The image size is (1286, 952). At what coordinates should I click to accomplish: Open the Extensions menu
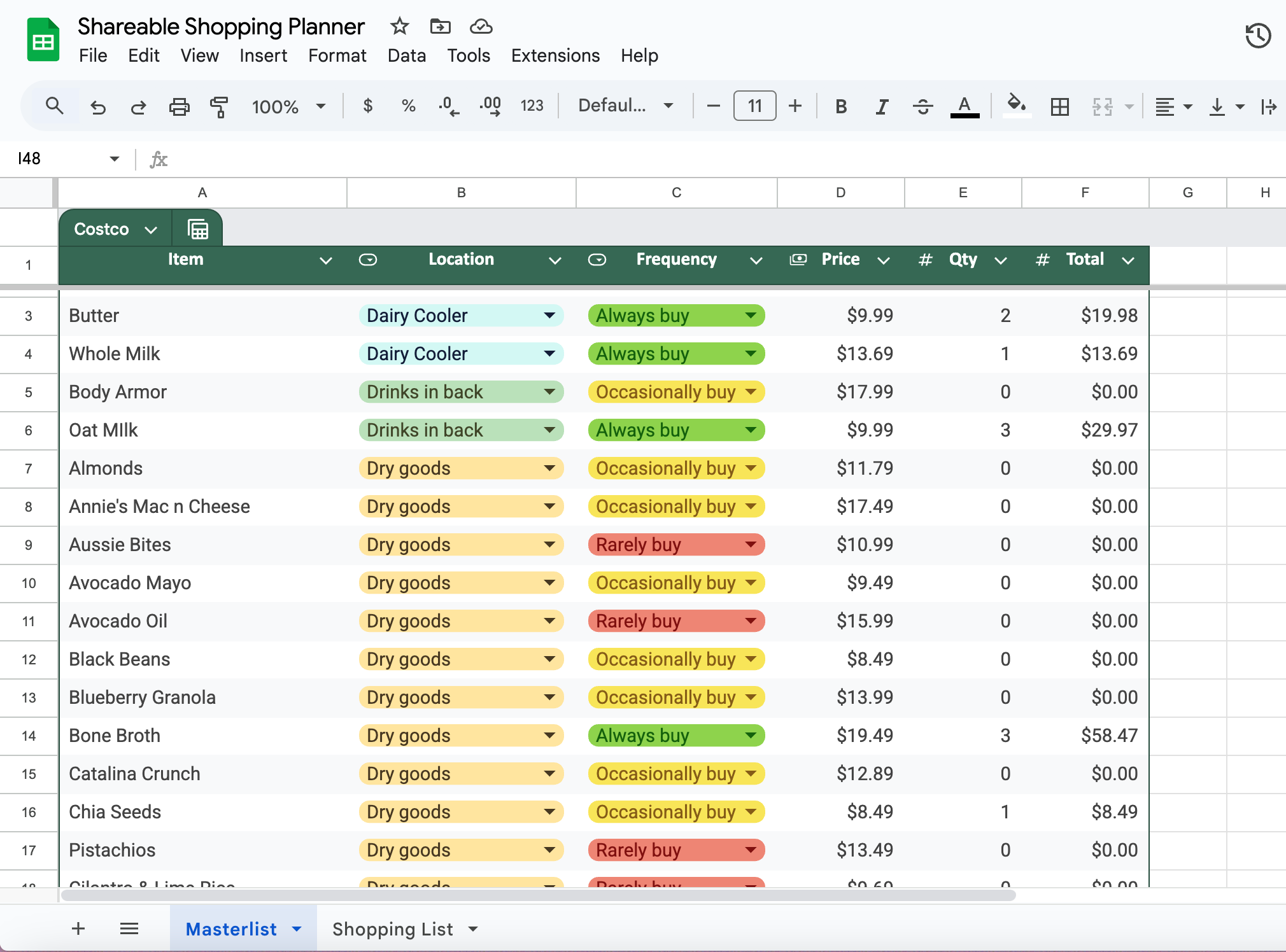point(555,55)
